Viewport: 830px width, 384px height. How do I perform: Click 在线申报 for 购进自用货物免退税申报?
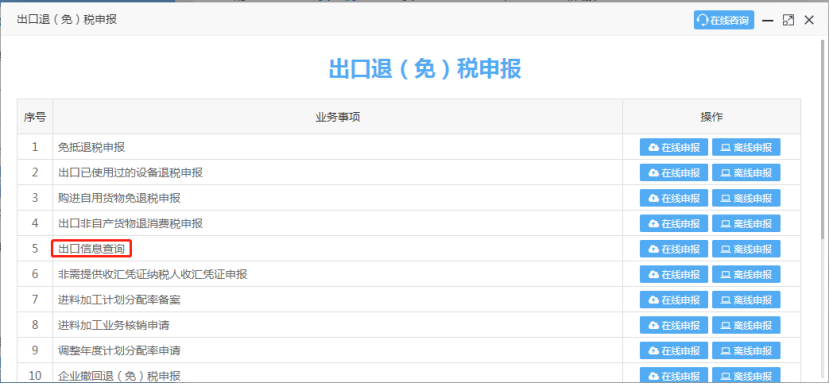click(673, 198)
